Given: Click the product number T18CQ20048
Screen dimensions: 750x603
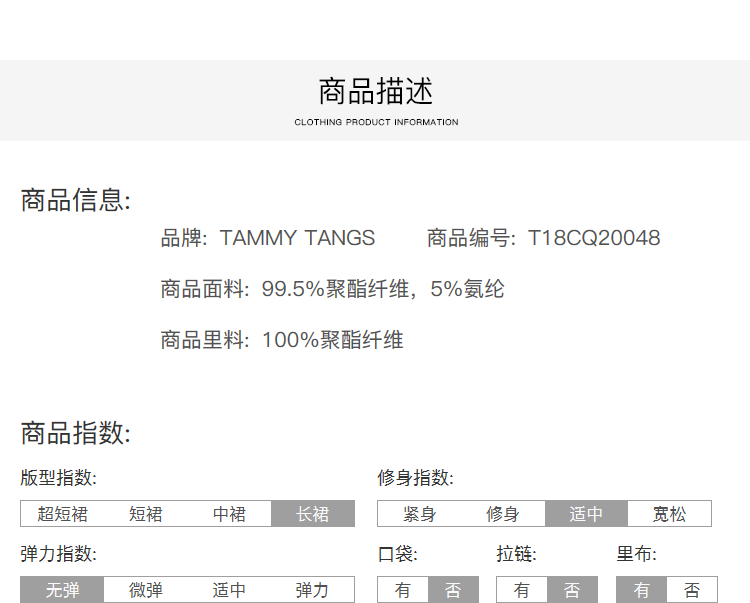Looking at the screenshot, I should click(x=594, y=238).
